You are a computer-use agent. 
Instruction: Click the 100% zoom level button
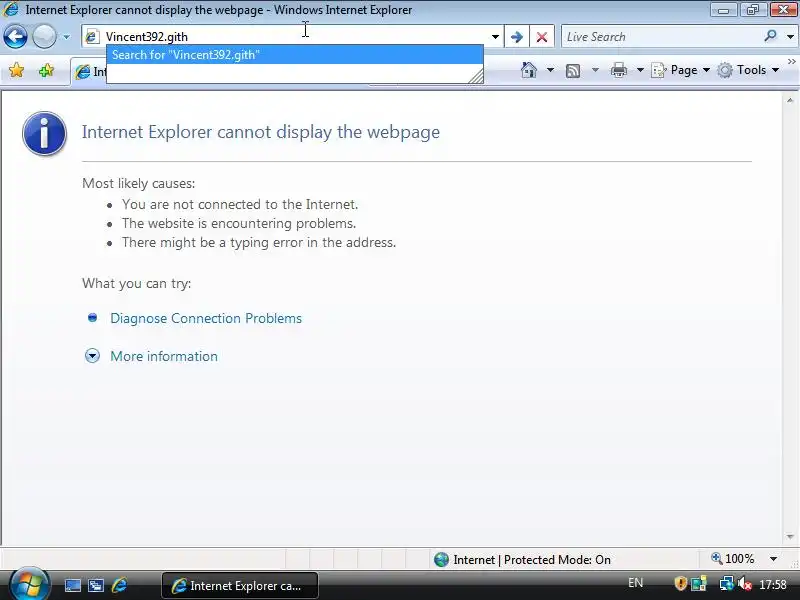tap(733, 559)
